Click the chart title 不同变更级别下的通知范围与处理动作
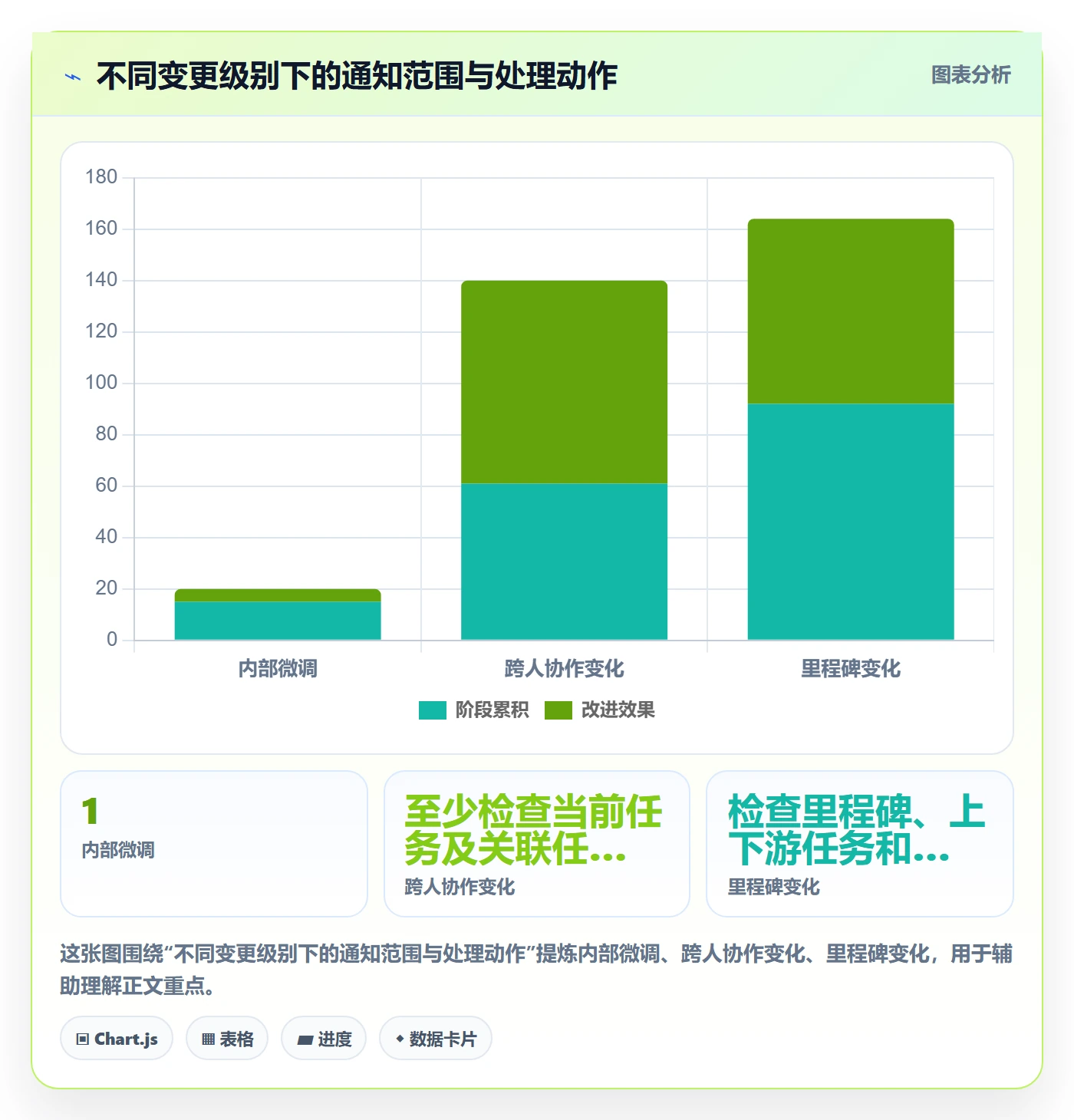This screenshot has width=1074, height=1120. pyautogui.click(x=357, y=76)
